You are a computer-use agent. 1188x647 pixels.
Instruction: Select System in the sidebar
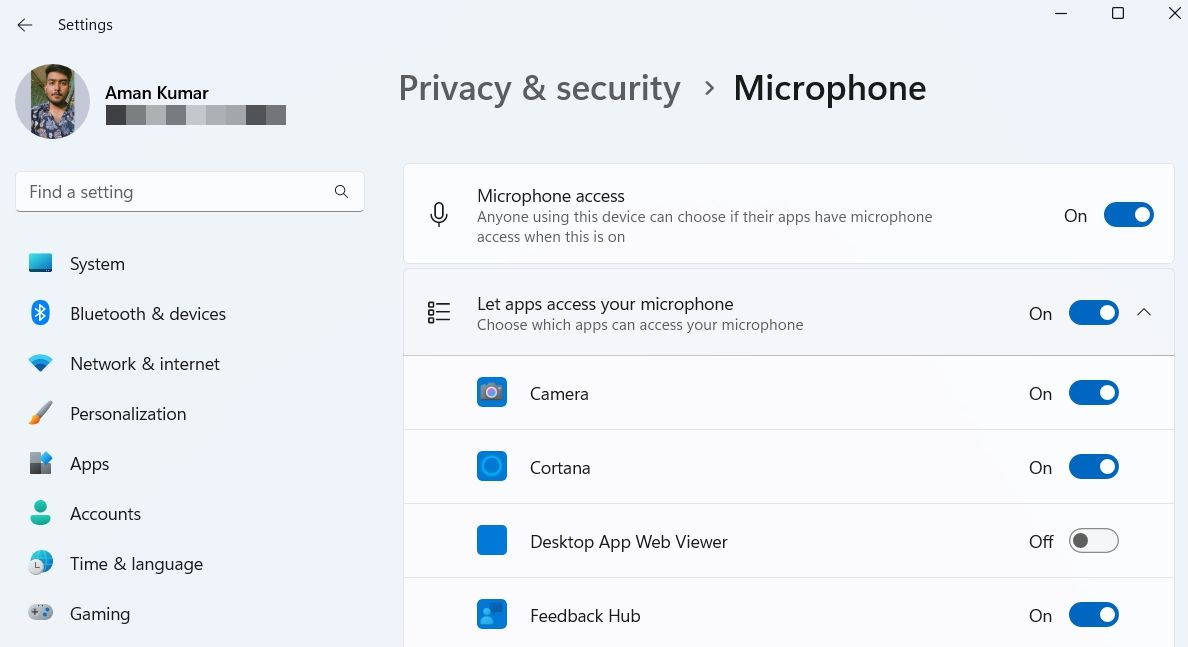(x=97, y=264)
